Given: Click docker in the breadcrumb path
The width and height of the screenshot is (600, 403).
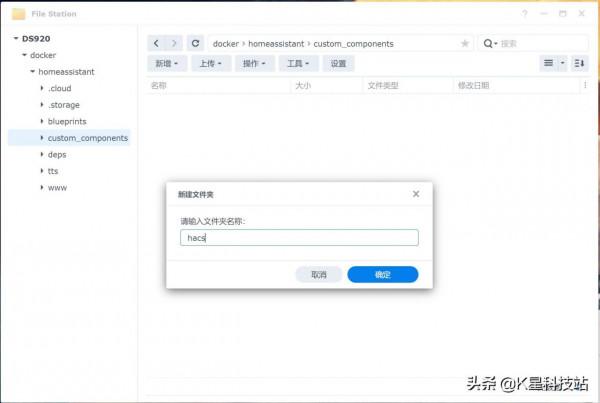Looking at the screenshot, I should click(x=226, y=44).
